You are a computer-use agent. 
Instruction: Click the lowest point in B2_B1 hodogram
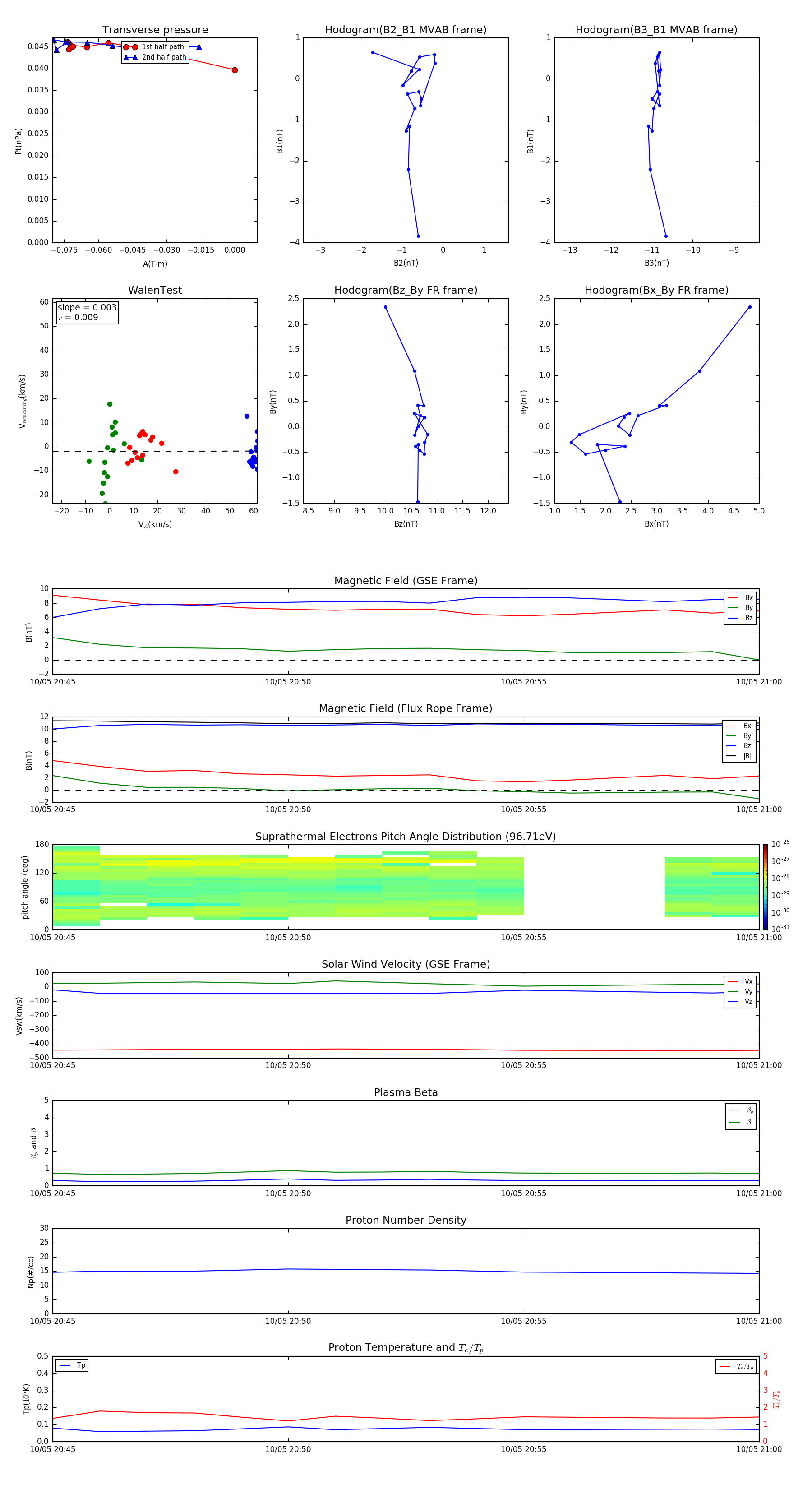(419, 236)
